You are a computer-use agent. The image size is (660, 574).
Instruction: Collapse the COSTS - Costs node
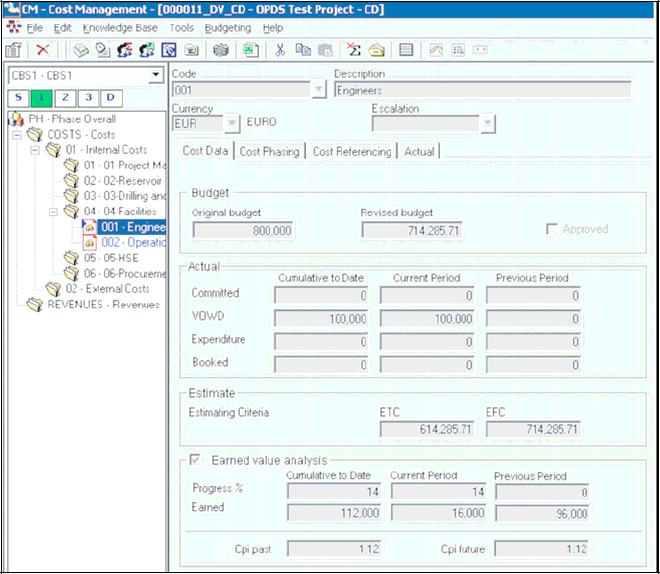(x=17, y=135)
